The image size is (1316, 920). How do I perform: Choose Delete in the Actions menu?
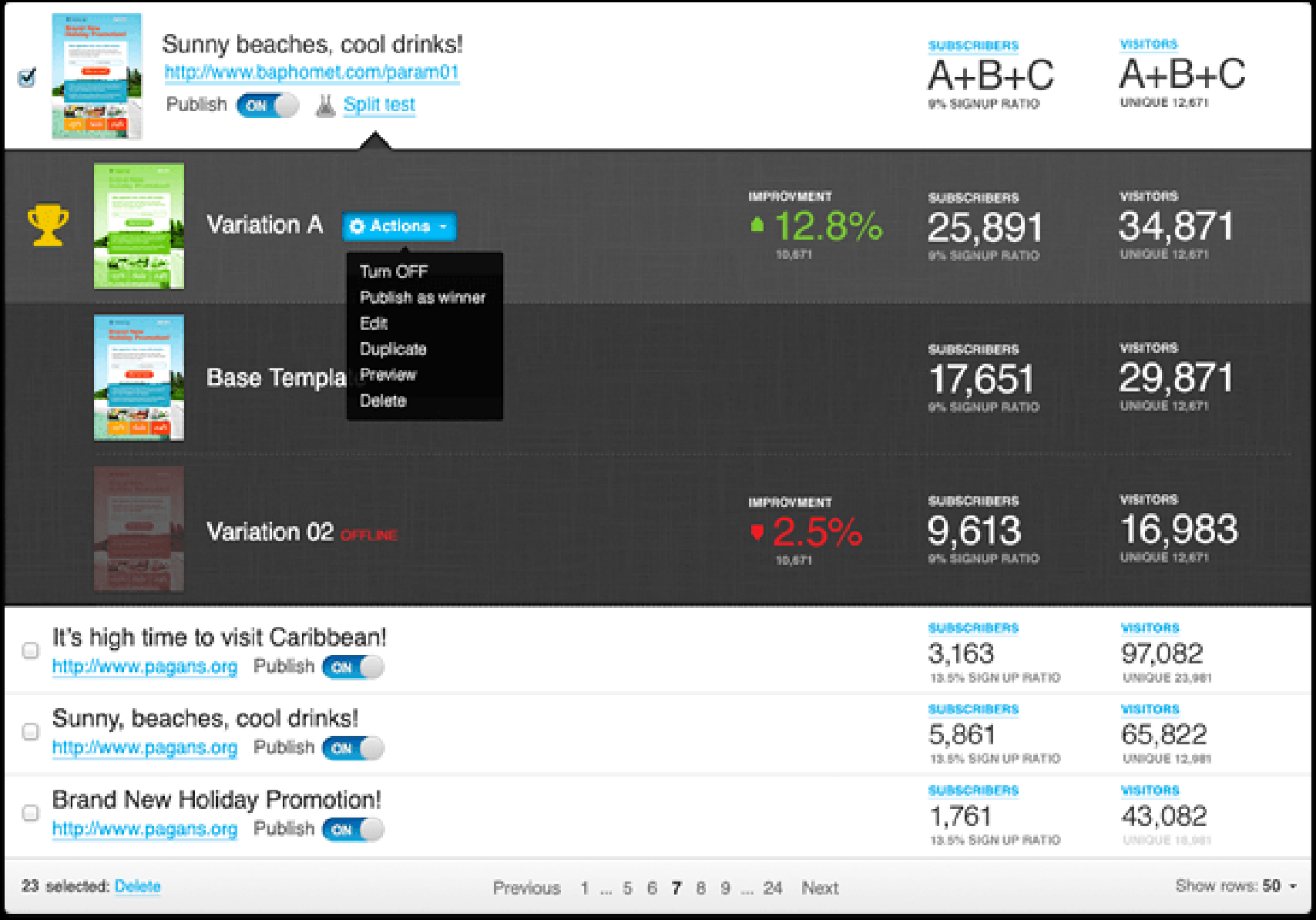point(383,401)
